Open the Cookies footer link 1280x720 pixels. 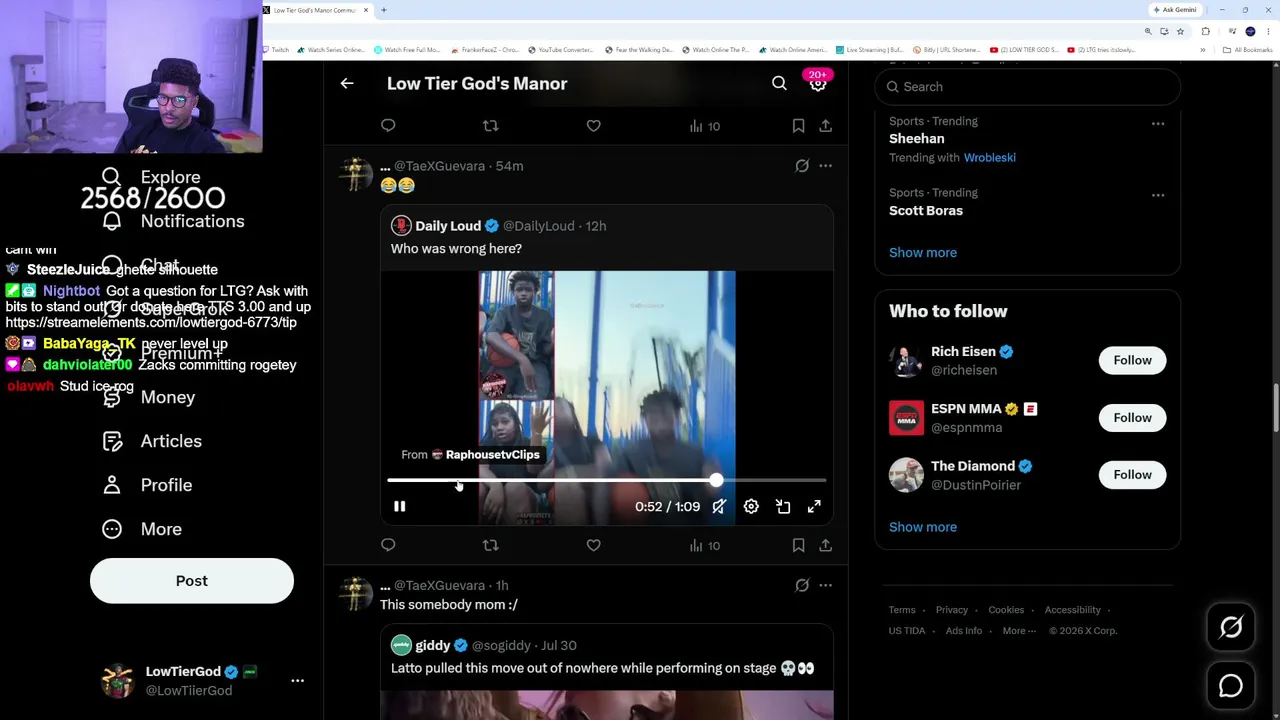[x=1006, y=610]
